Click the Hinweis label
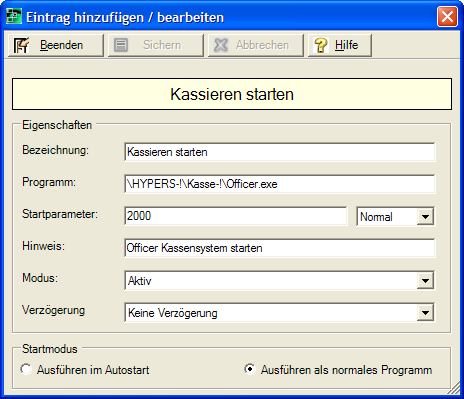Viewport: 464px width, 399px height. click(x=43, y=246)
